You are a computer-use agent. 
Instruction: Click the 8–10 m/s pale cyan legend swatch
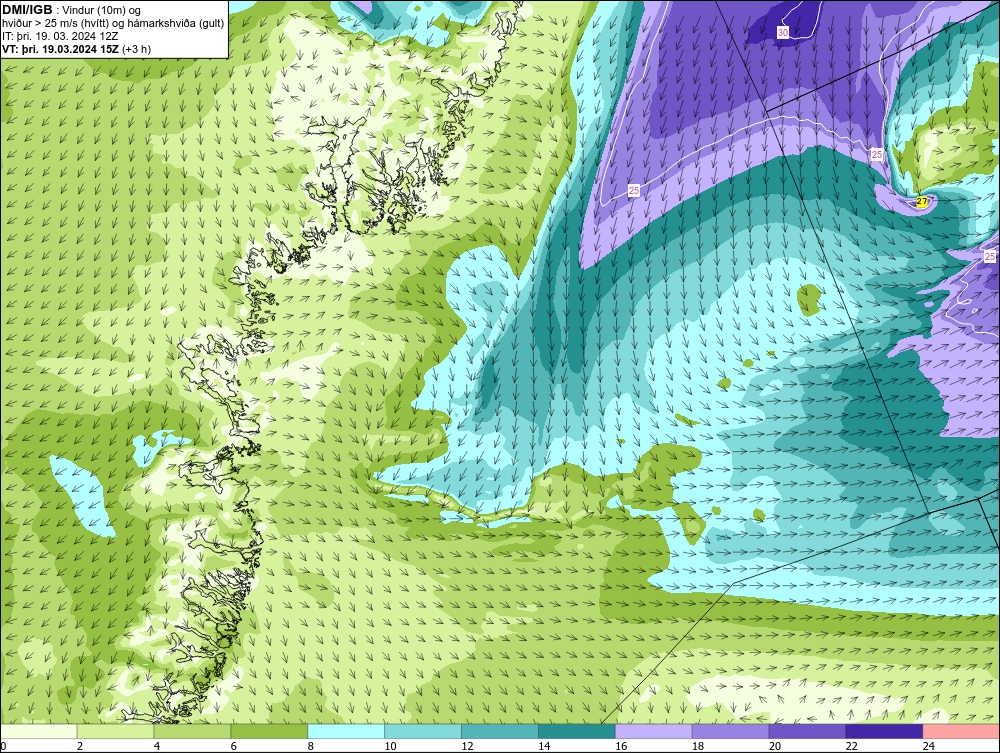346,731
